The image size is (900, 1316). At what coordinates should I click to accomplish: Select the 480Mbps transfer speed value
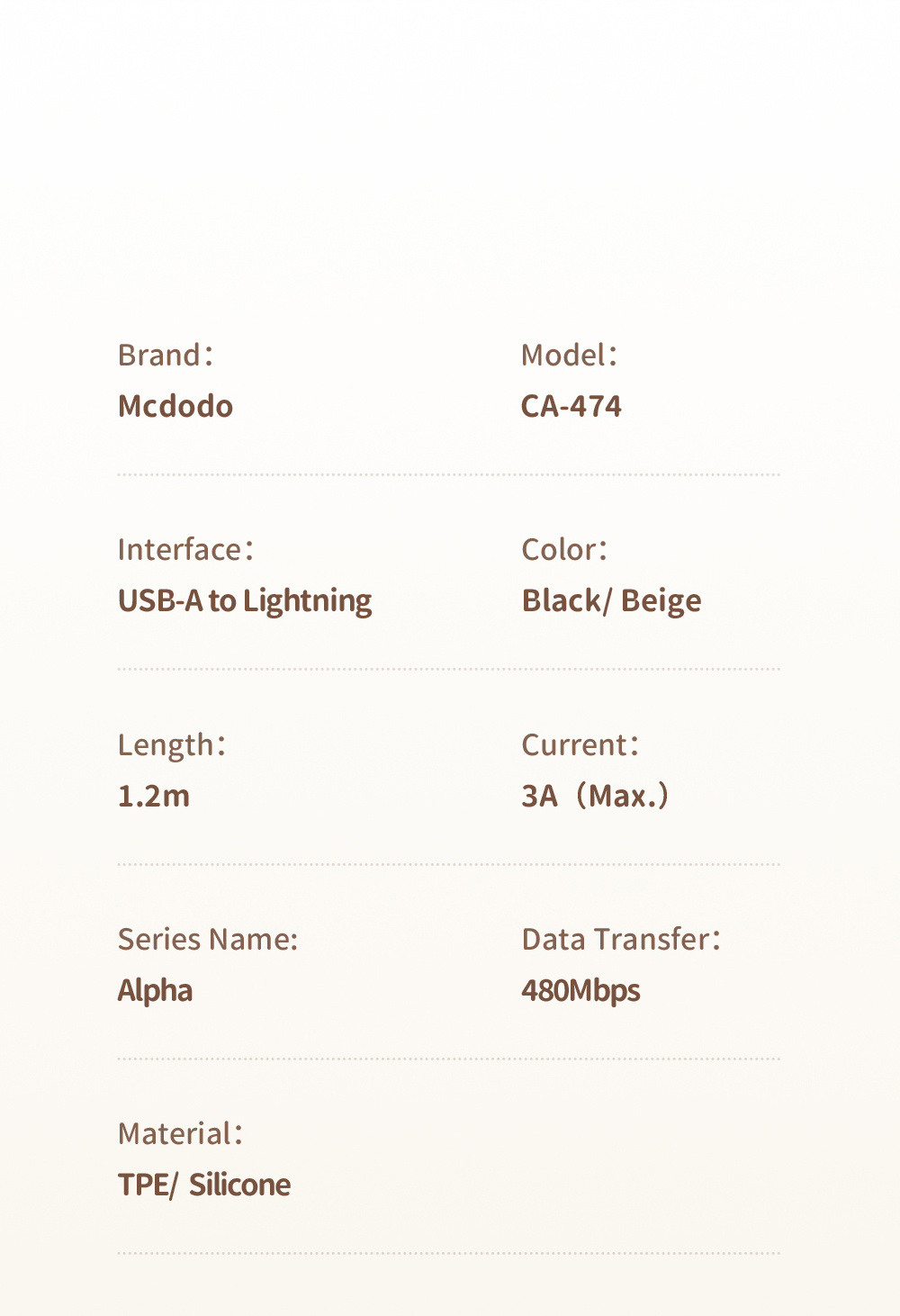pos(580,990)
